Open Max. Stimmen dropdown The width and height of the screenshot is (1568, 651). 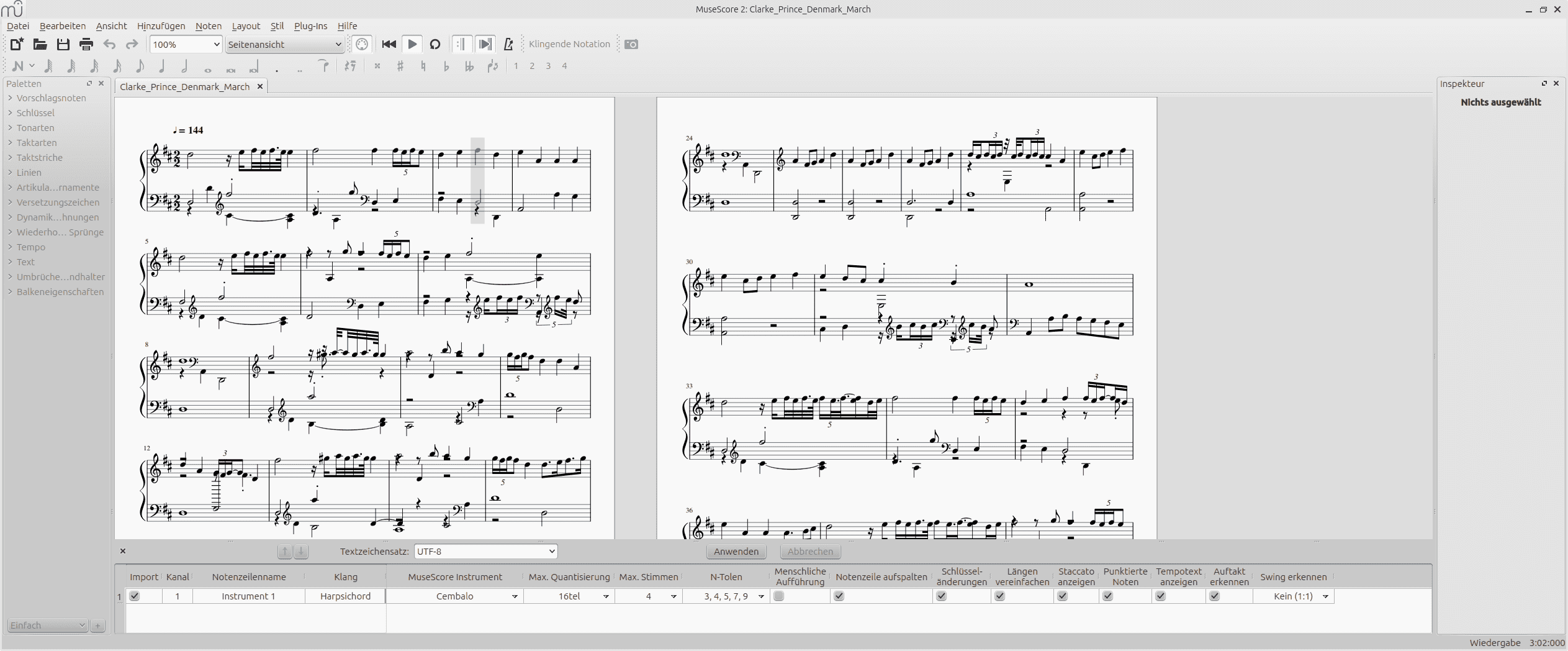pyautogui.click(x=649, y=596)
